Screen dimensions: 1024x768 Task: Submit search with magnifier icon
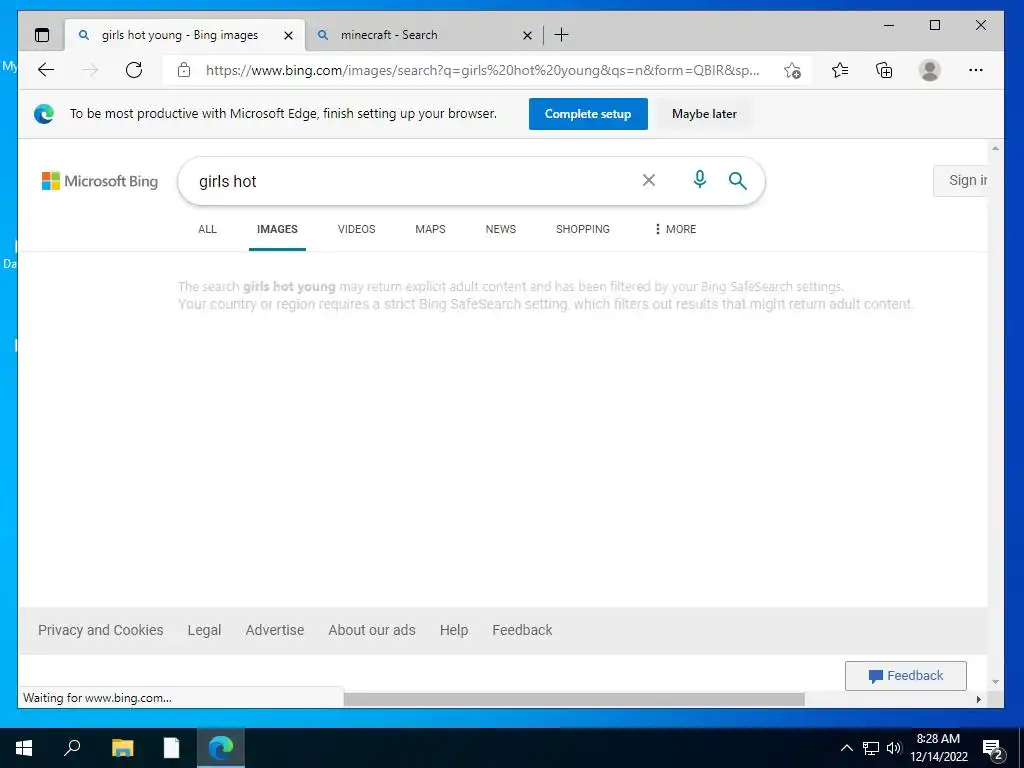click(x=737, y=180)
